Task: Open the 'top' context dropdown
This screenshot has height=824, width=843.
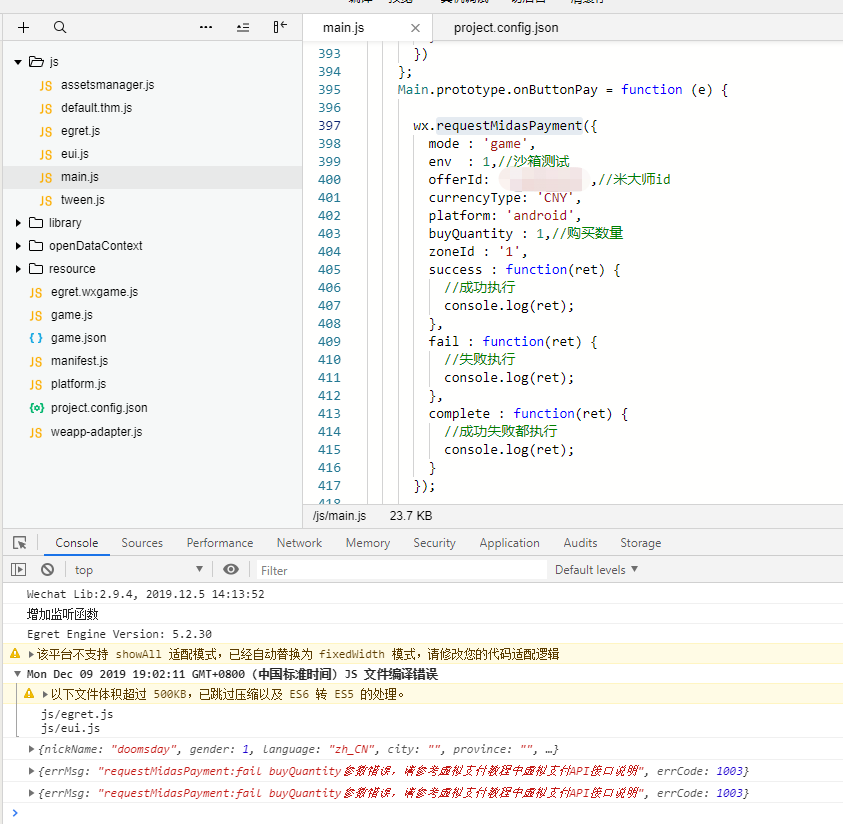Action: 138,569
